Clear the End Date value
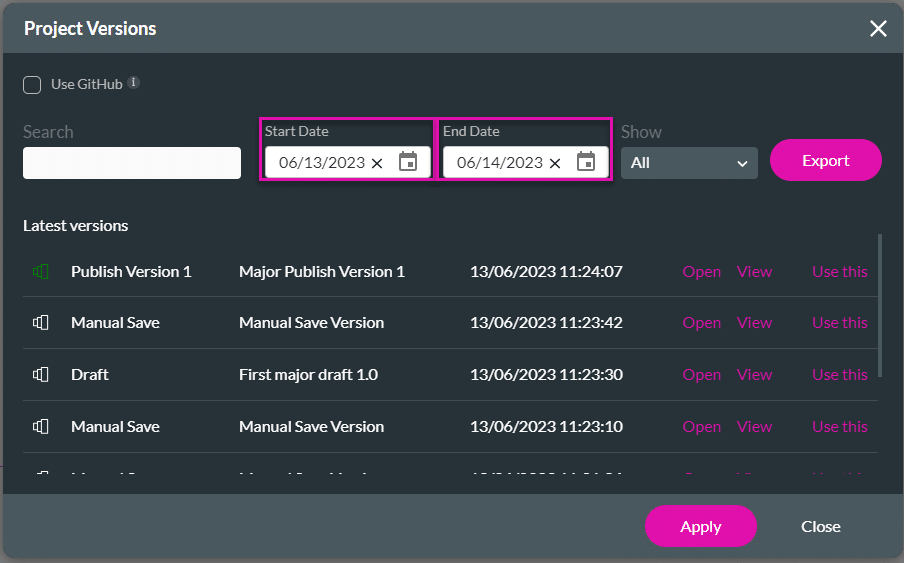Viewport: 904px width, 563px height. coord(555,163)
